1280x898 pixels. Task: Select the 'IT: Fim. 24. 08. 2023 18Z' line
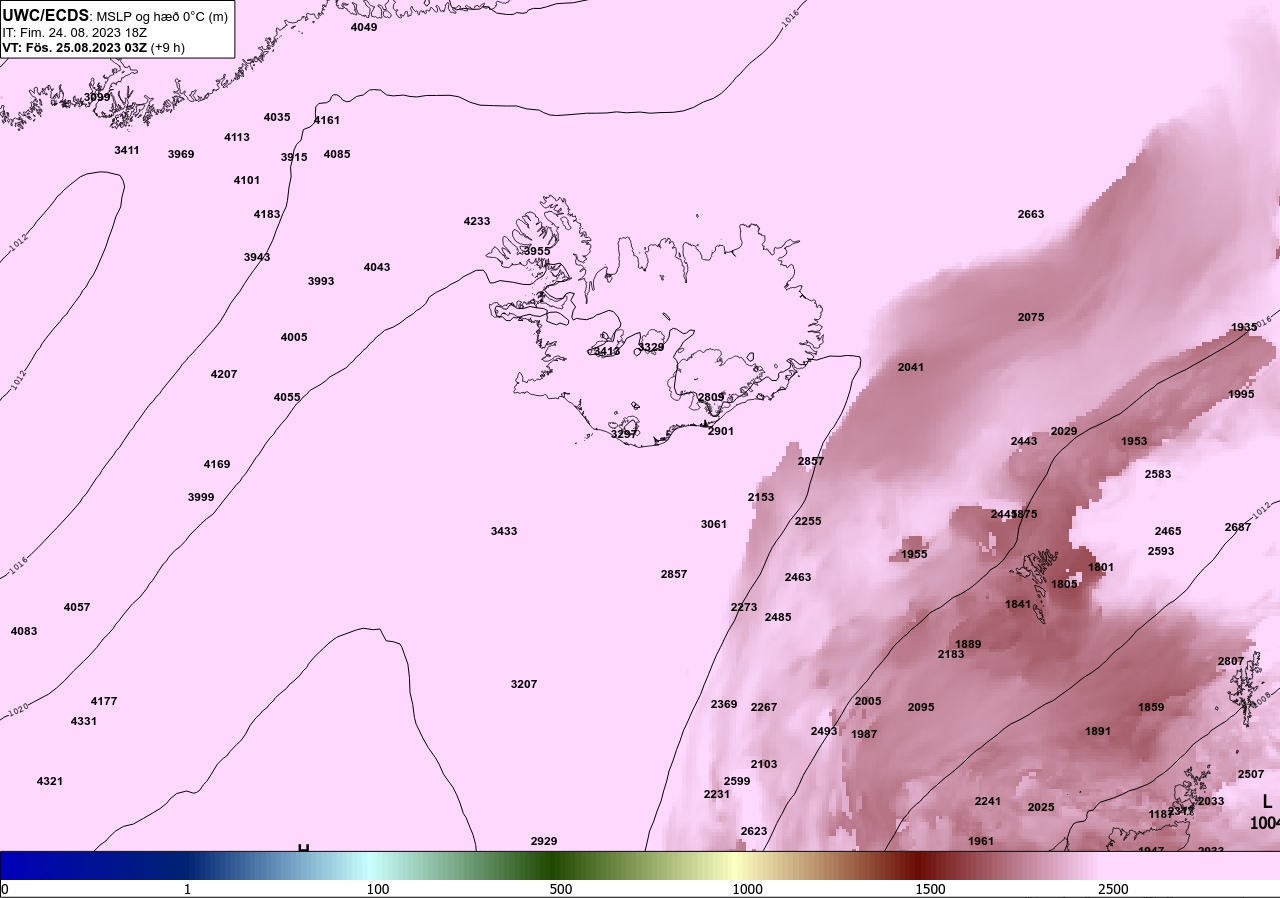point(75,32)
